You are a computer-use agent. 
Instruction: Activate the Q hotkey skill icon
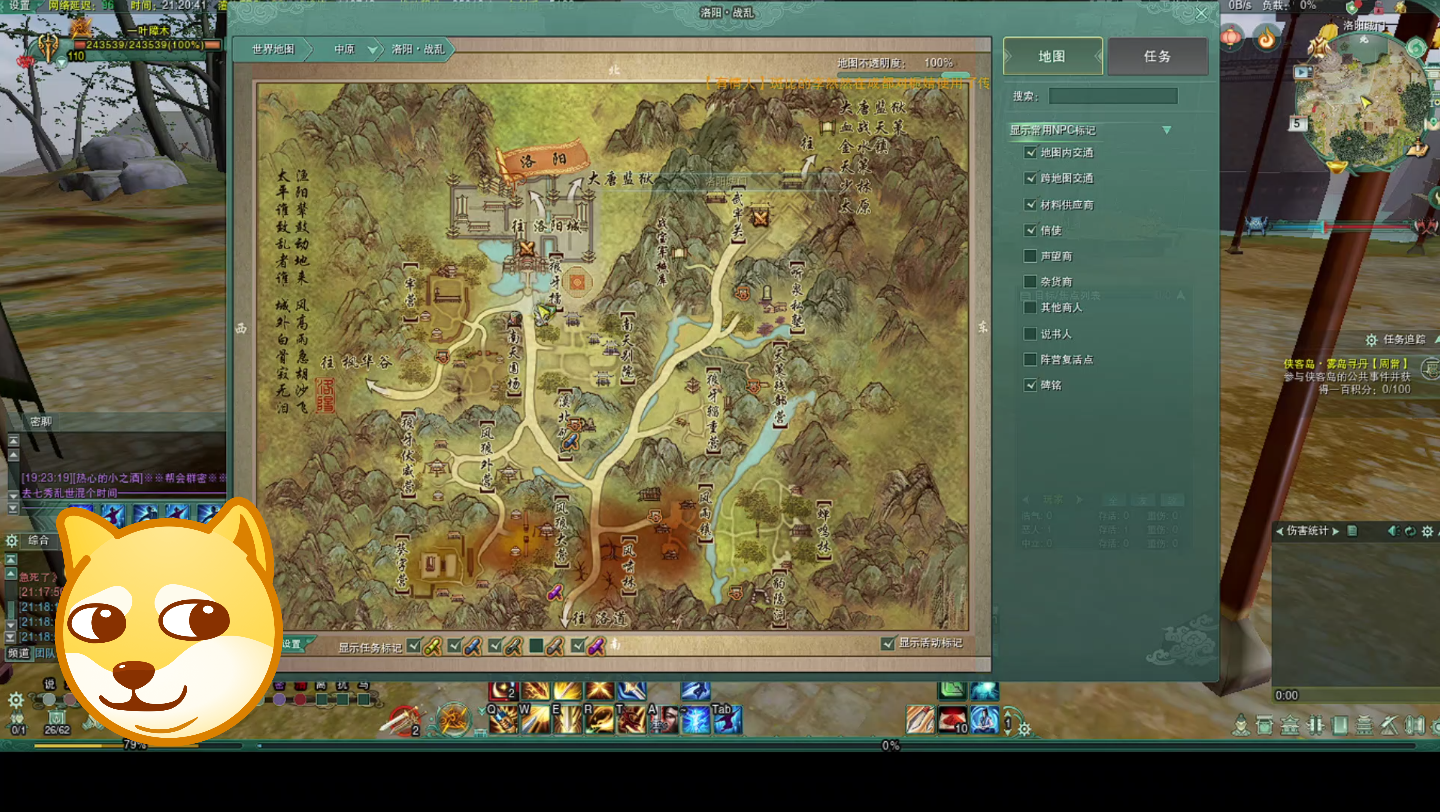click(503, 720)
